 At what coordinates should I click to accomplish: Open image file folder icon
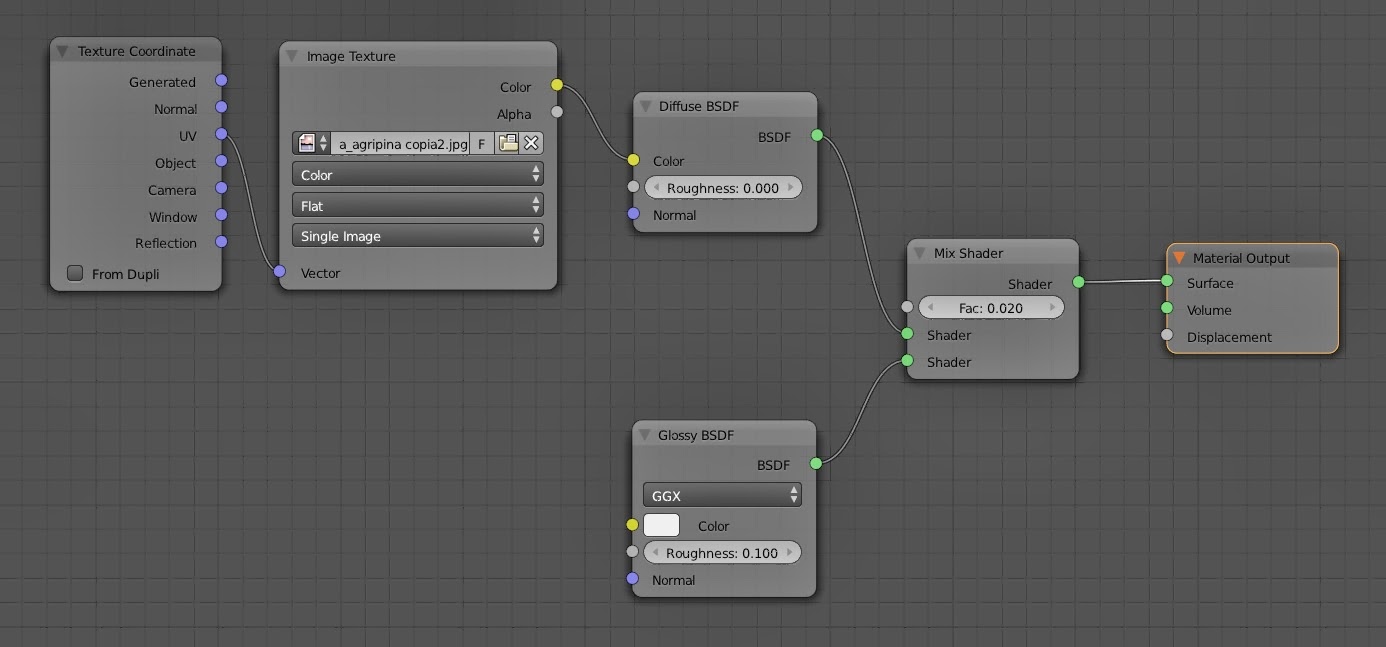point(508,143)
